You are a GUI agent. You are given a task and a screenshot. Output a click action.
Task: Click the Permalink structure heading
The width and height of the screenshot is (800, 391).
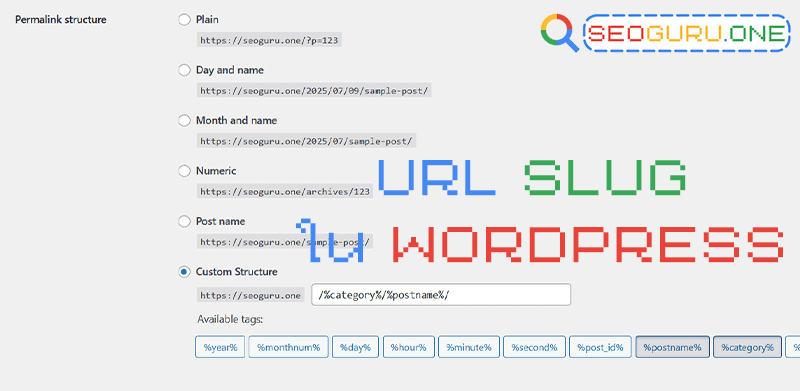61,20
